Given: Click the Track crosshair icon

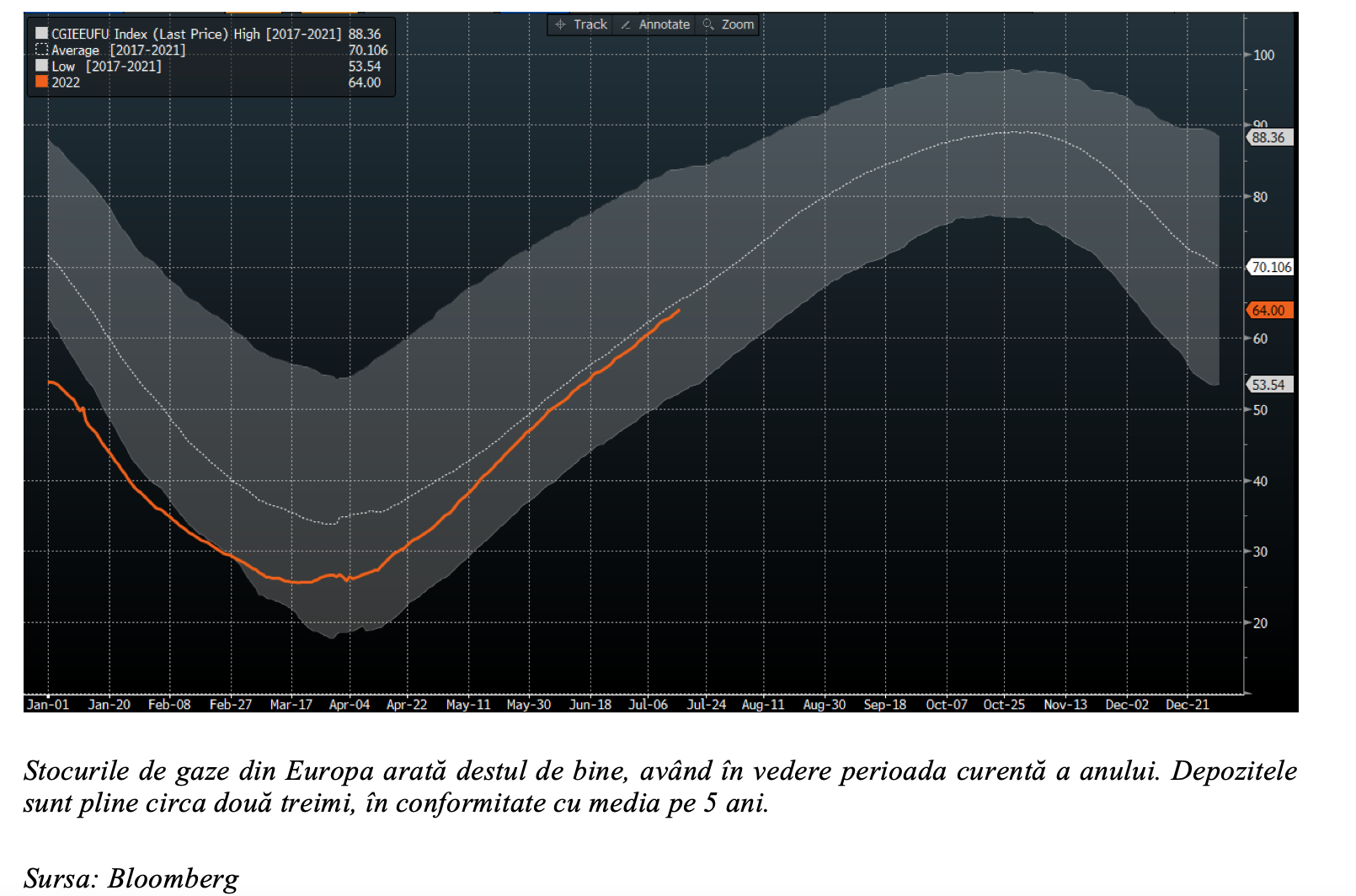Looking at the screenshot, I should 560,24.
